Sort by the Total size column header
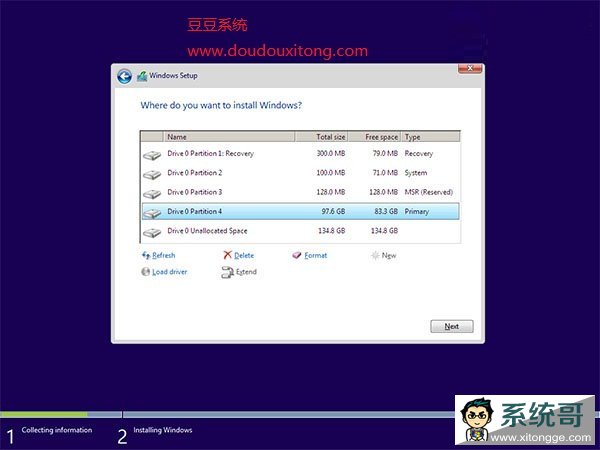Image resolution: width=600 pixels, height=450 pixels. tap(321, 137)
